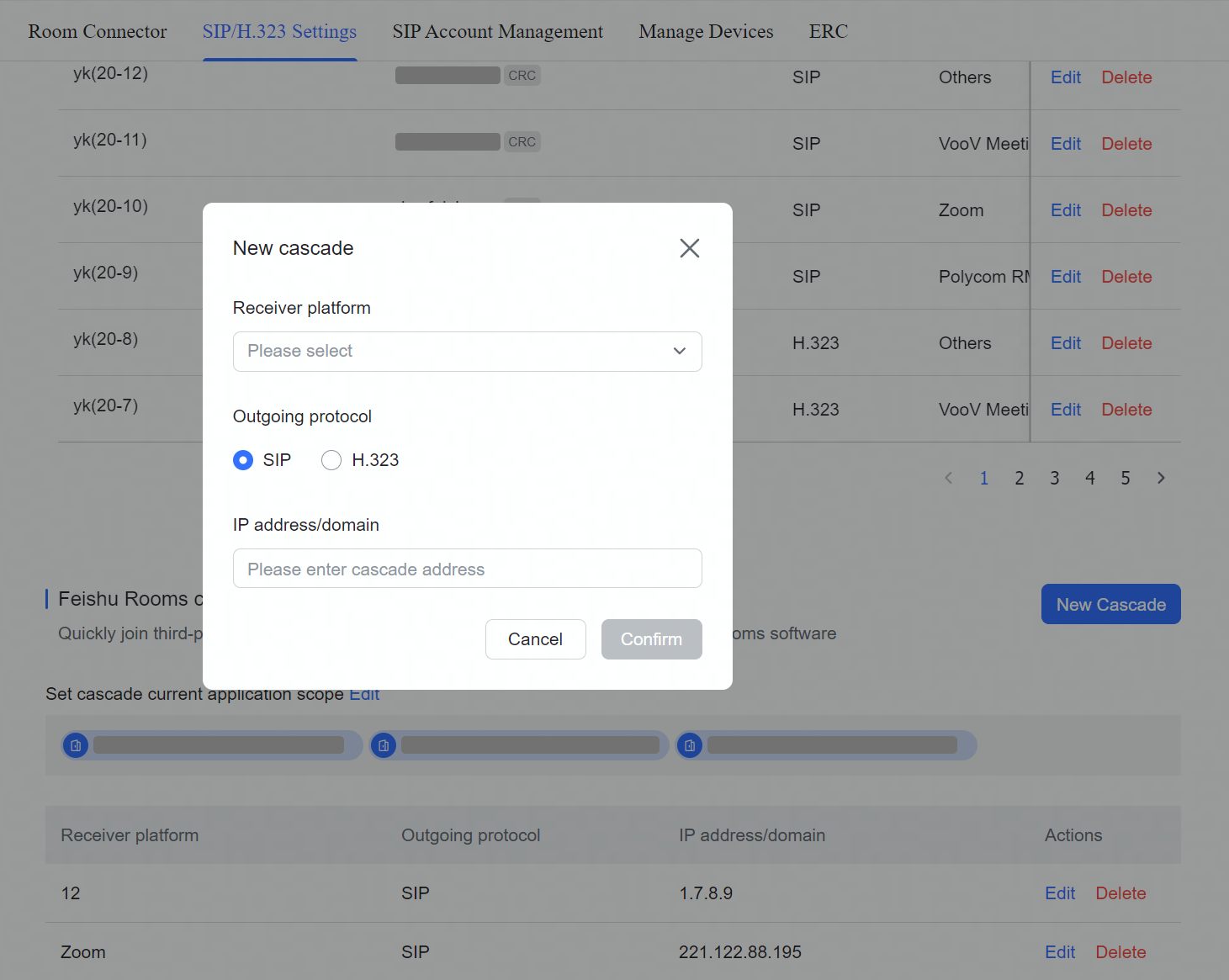Switch to the ERC tab
This screenshot has width=1229, height=980.
click(829, 31)
